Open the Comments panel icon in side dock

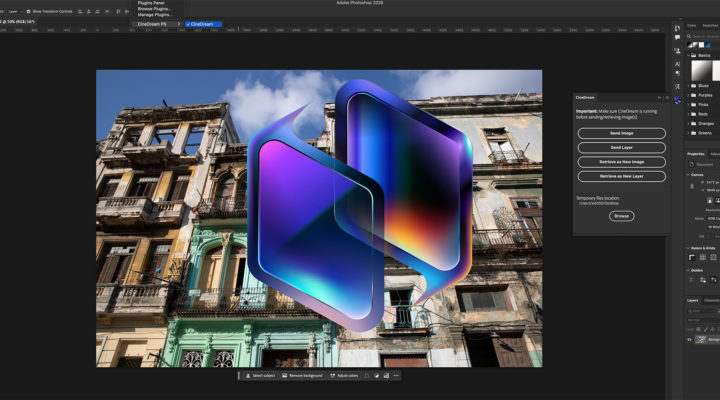677,38
